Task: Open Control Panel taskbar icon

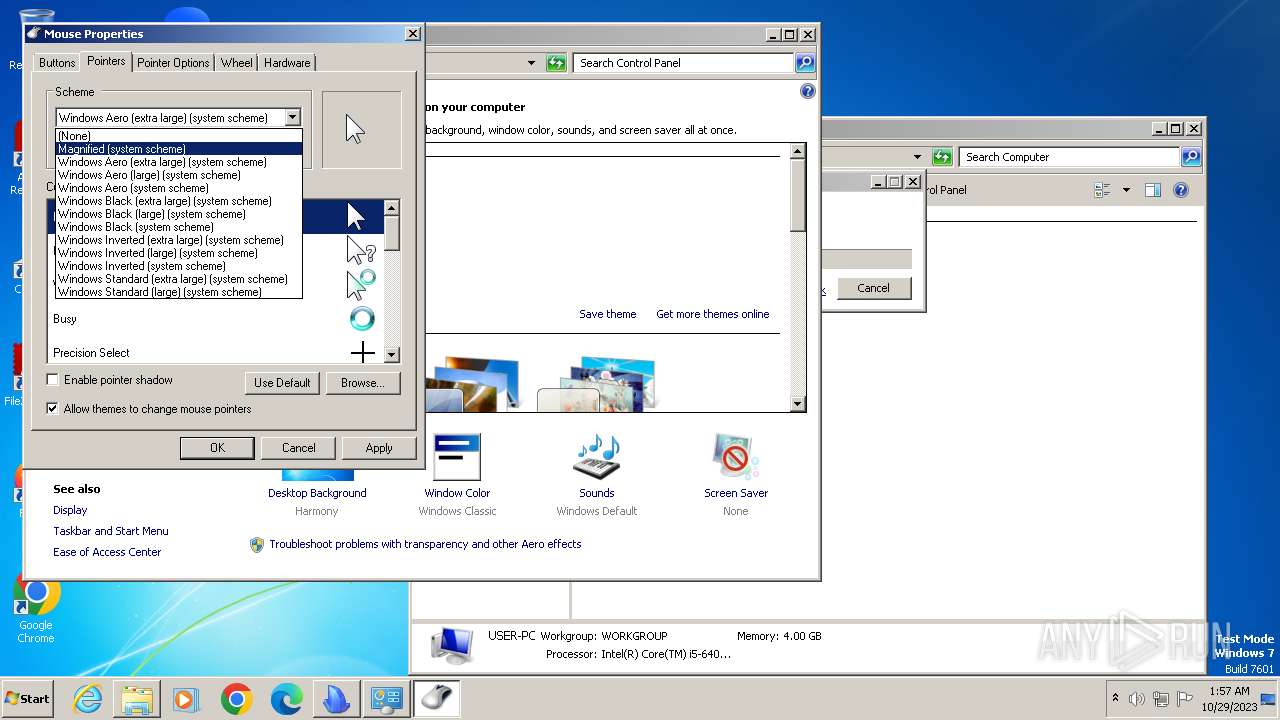Action: 385,699
